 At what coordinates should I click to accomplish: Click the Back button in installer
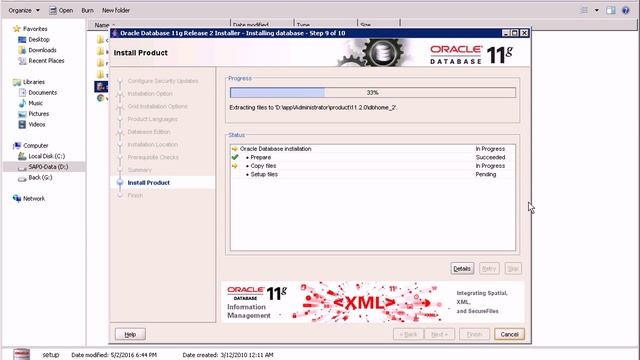click(x=408, y=334)
